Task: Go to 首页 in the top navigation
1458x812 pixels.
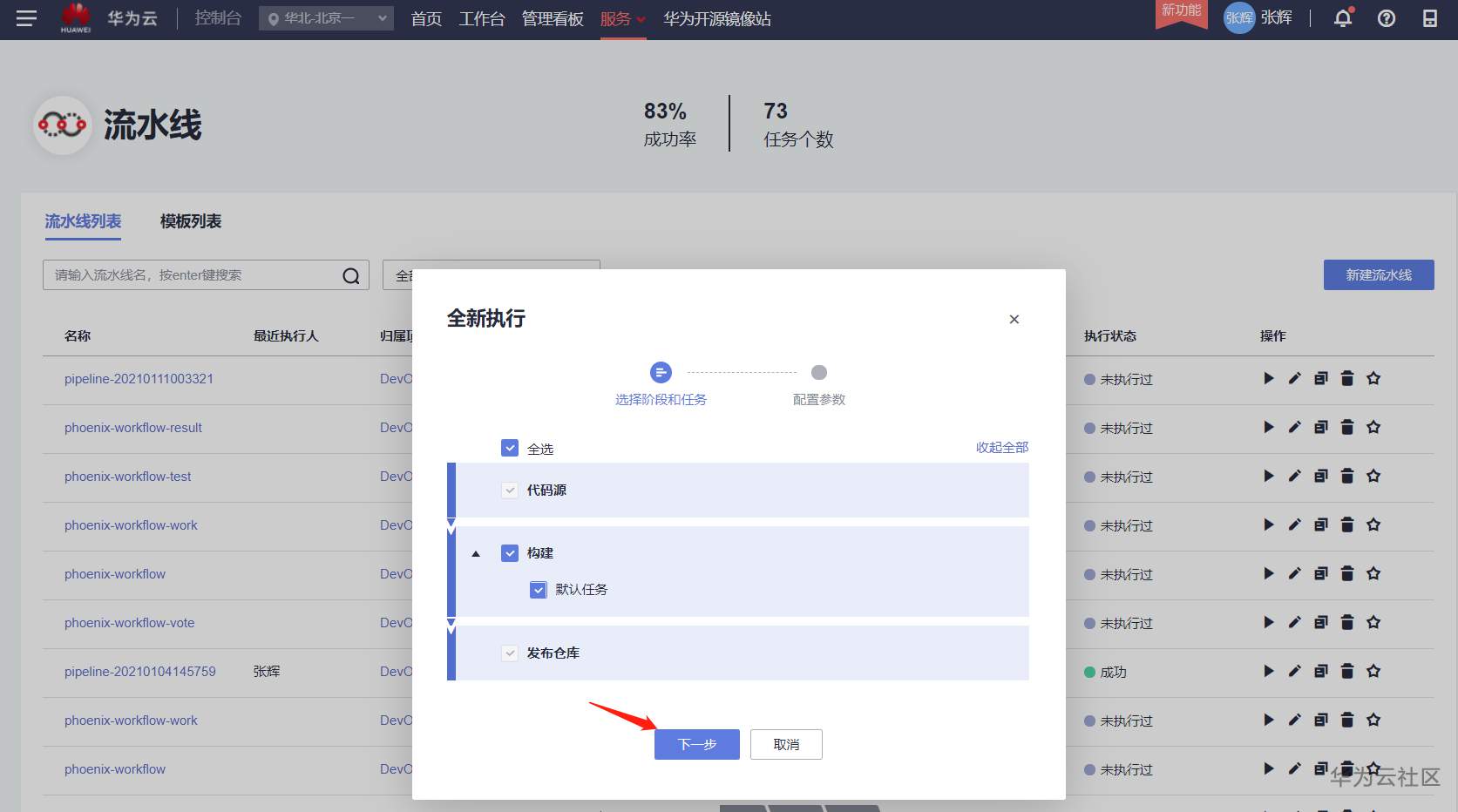Action: 426,19
